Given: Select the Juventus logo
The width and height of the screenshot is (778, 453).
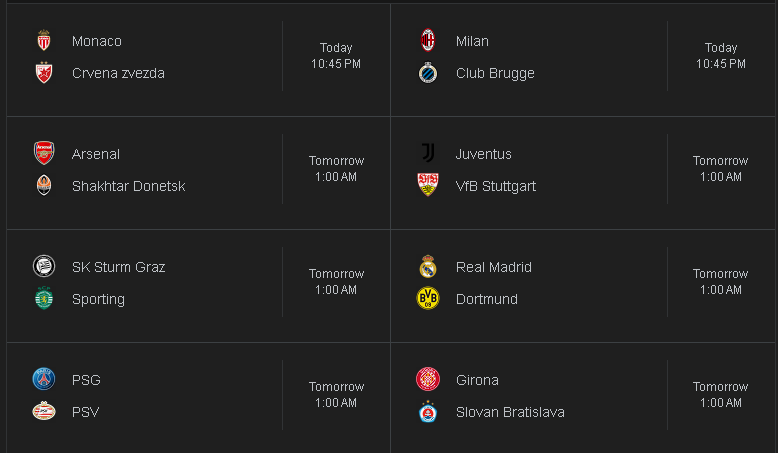Looking at the screenshot, I should (x=428, y=153).
